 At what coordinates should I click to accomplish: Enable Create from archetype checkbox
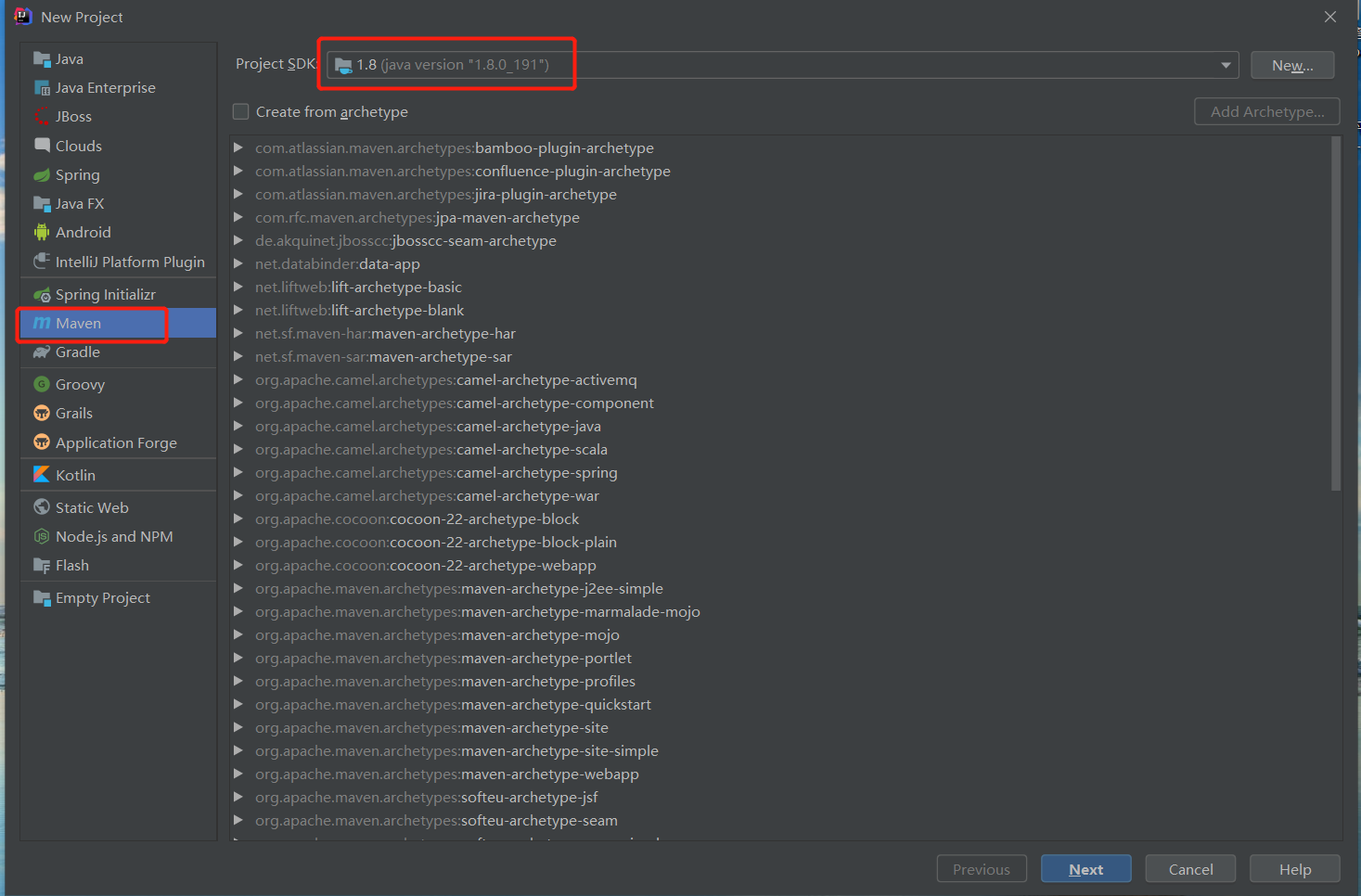point(241,112)
